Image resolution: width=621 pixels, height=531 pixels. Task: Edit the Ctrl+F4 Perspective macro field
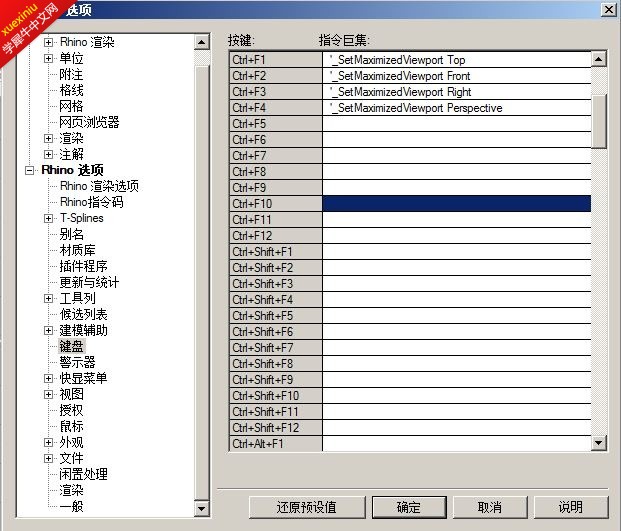pos(457,108)
